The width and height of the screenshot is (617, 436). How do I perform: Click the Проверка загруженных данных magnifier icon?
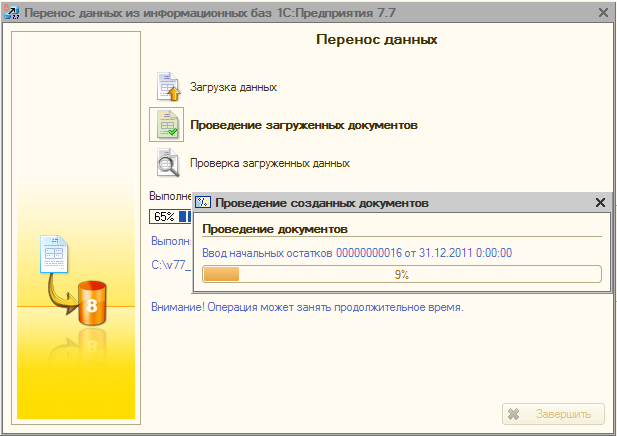pos(167,162)
